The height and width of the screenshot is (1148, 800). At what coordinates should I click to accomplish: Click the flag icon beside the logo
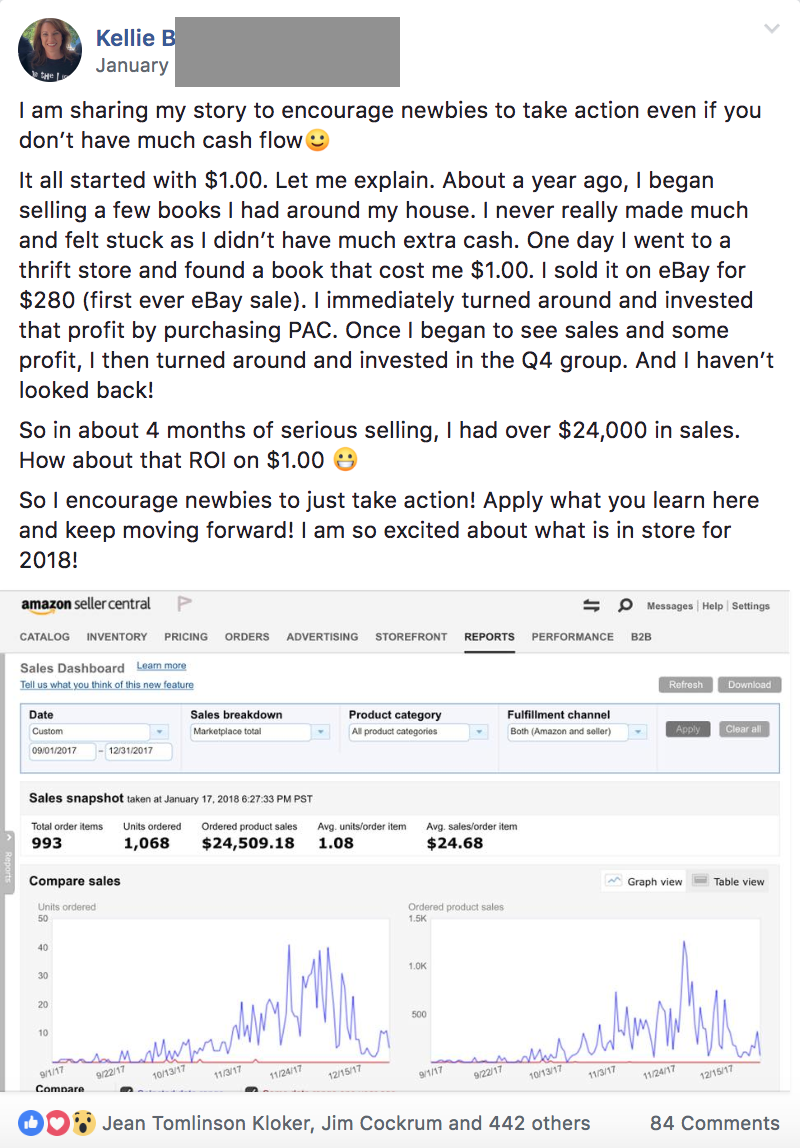[x=184, y=604]
